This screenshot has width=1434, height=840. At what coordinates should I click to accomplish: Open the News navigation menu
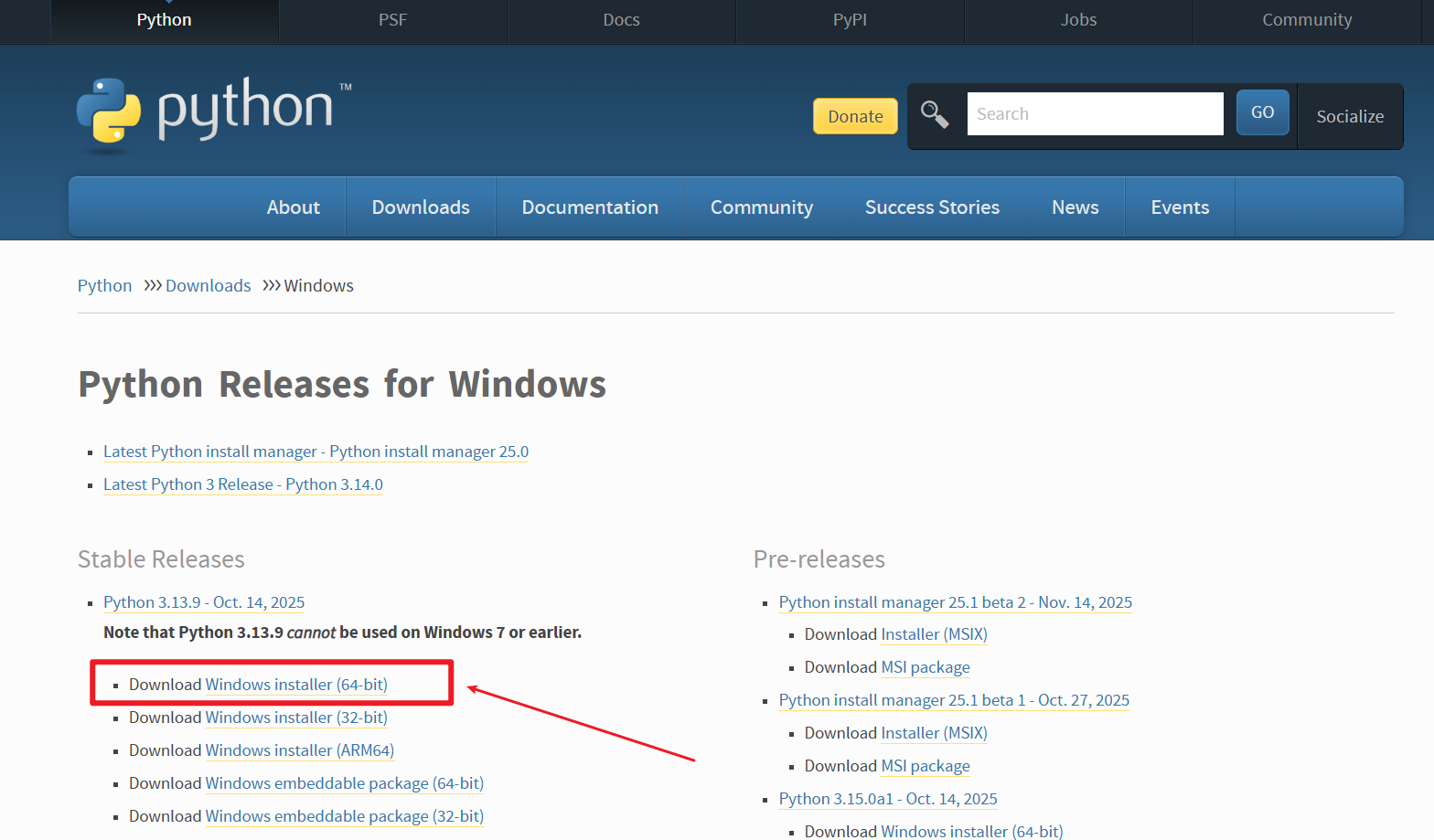click(x=1075, y=207)
